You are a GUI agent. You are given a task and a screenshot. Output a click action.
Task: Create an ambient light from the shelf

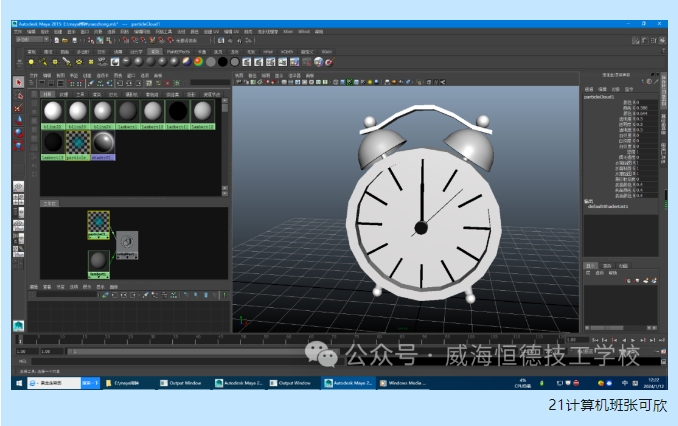pos(31,62)
